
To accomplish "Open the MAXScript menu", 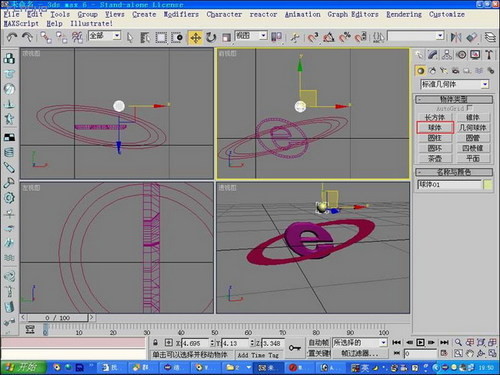I will click(x=21, y=24).
